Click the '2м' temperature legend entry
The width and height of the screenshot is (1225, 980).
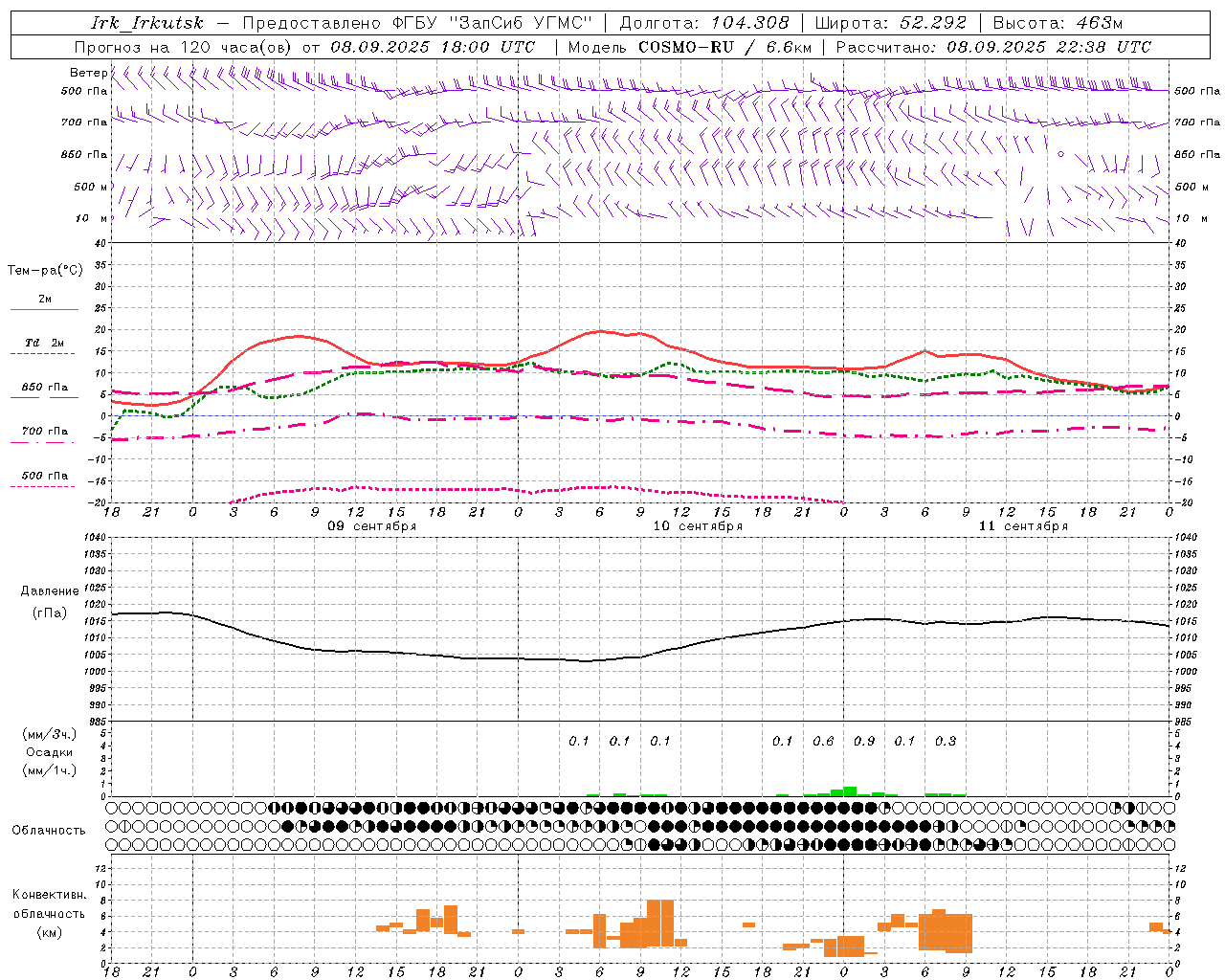45,299
